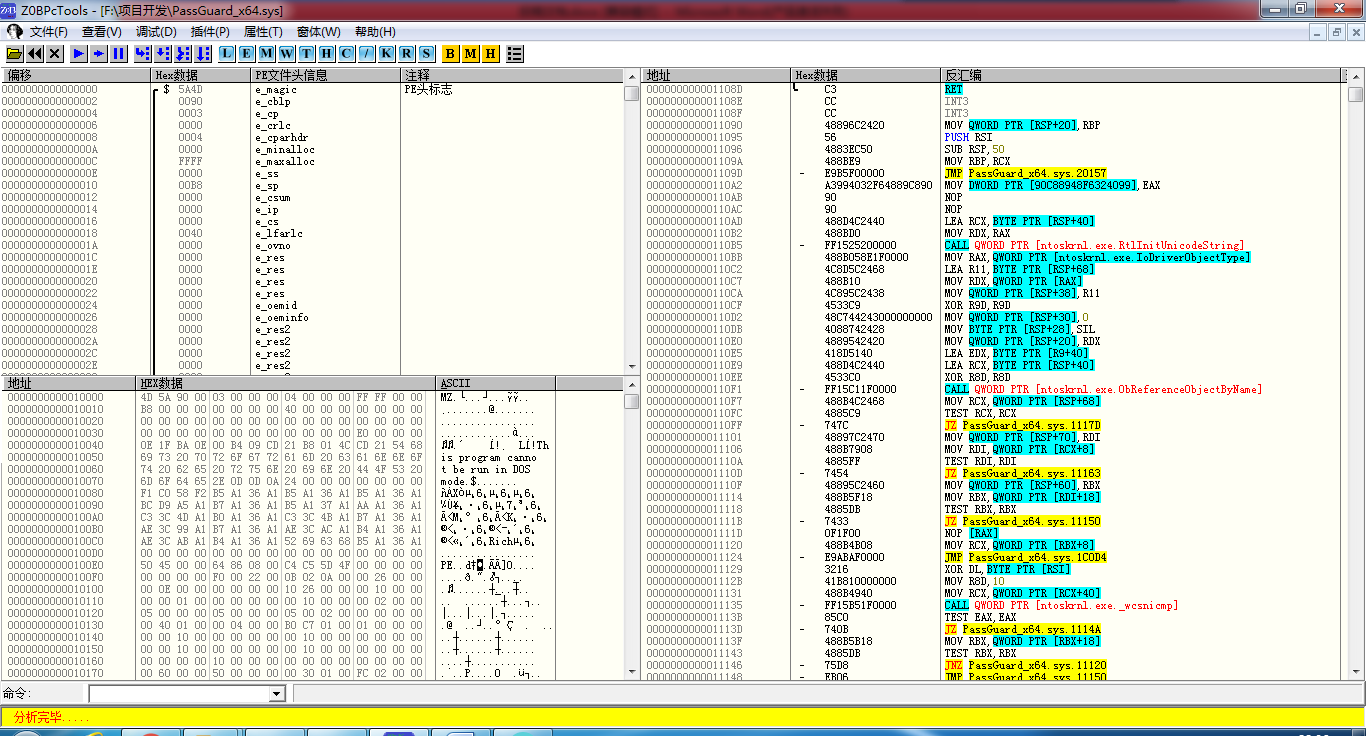This screenshot has height=736, width=1366.
Task: Click the blue C toolbar button
Action: coord(347,53)
